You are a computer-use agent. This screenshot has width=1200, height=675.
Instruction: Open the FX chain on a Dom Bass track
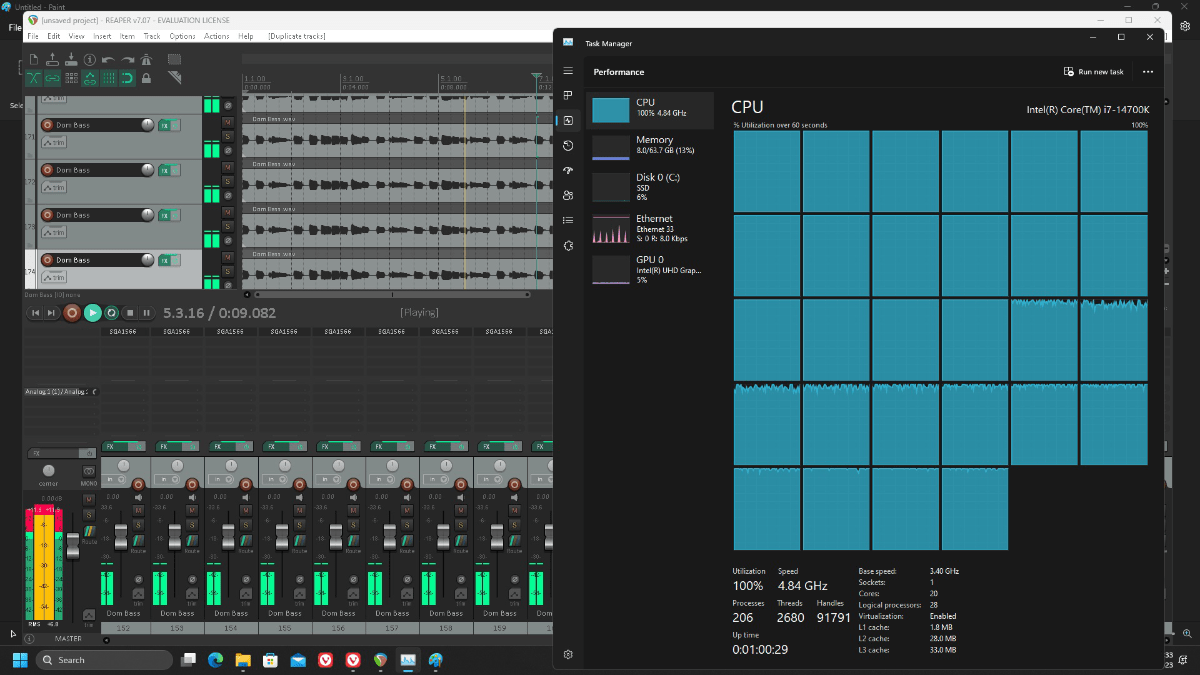coord(165,125)
